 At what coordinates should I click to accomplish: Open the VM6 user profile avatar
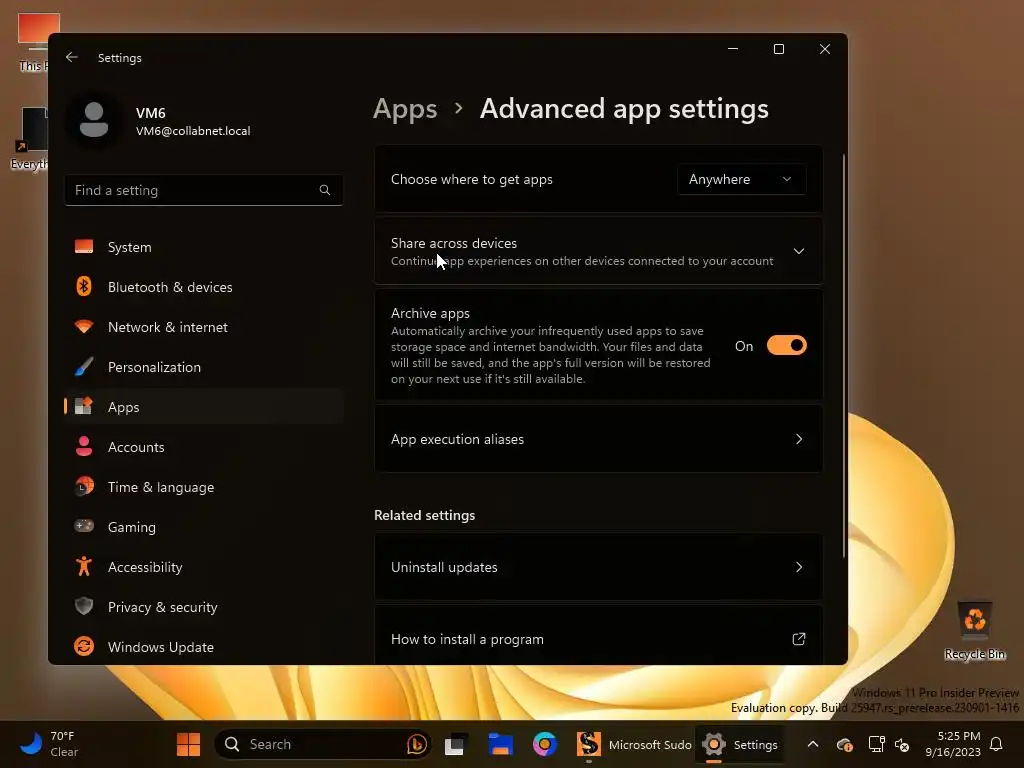click(94, 121)
